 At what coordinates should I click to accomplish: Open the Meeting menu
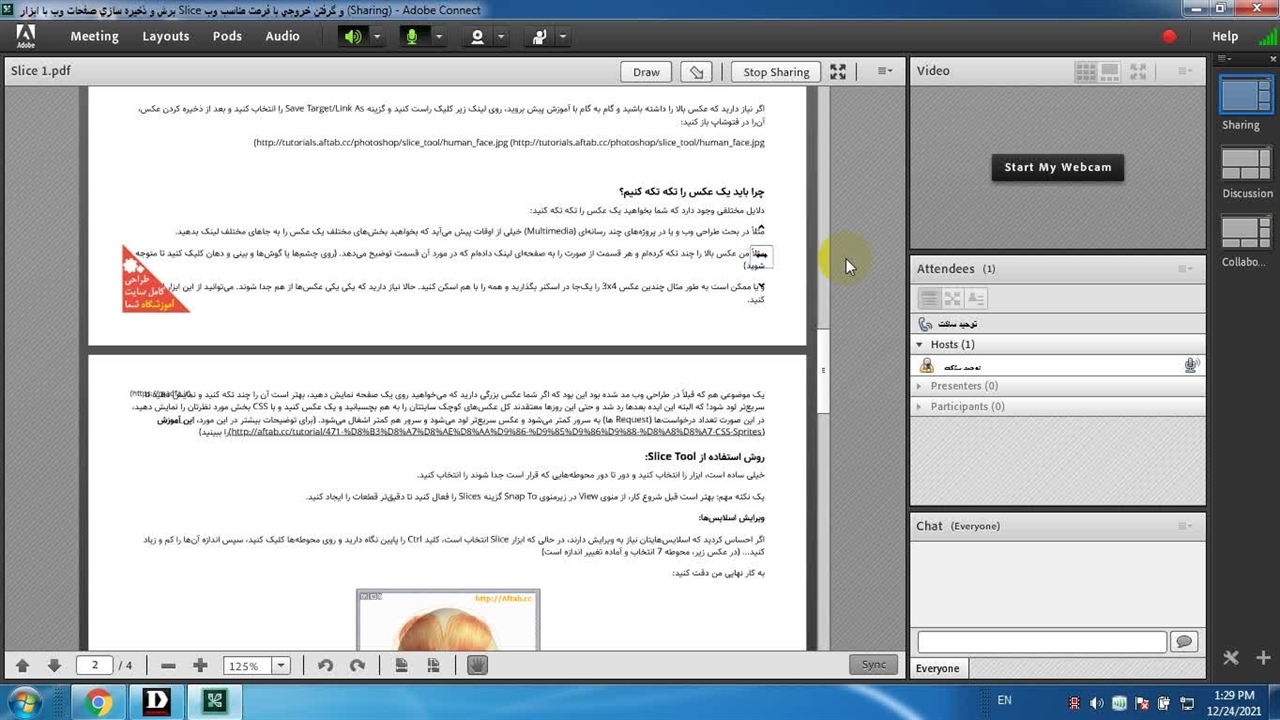click(94, 36)
